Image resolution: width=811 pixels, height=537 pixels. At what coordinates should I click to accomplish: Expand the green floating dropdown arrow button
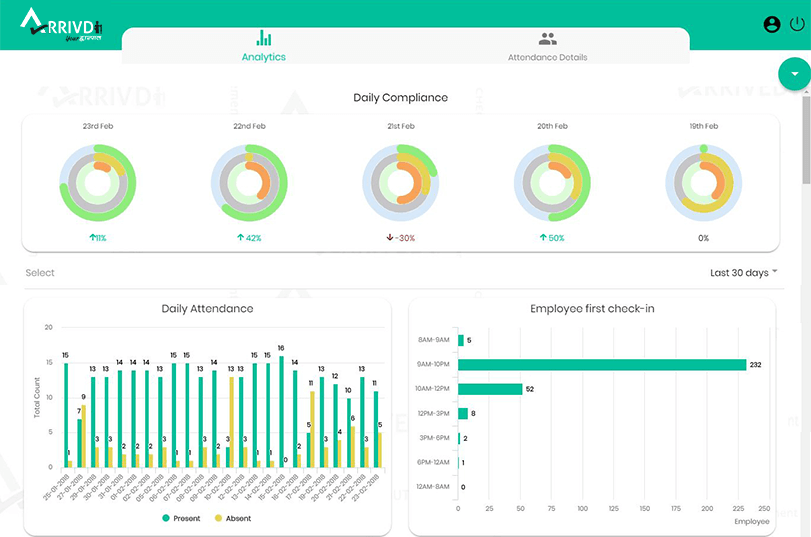tap(794, 74)
